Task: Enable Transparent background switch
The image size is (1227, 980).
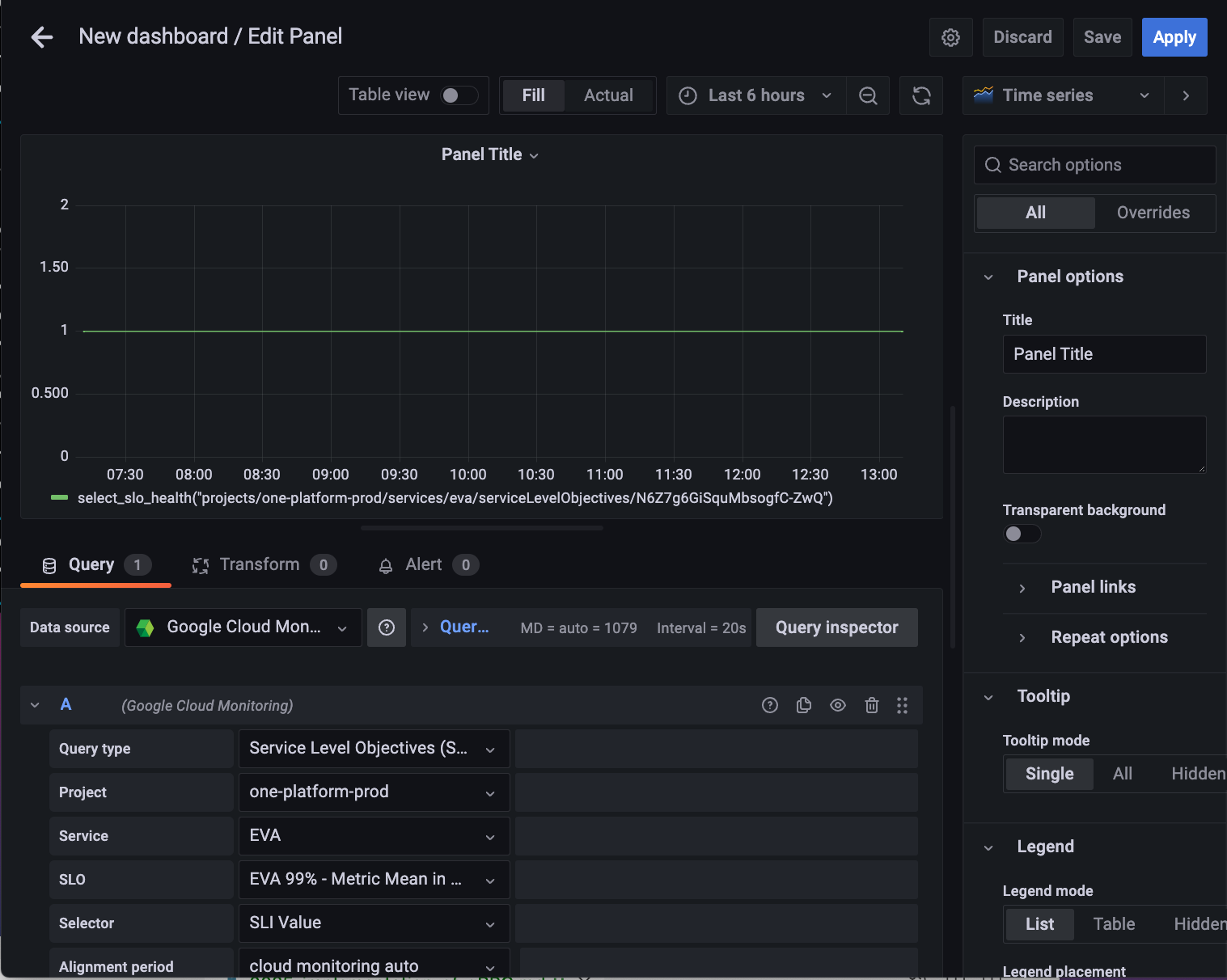Action: pos(1022,534)
